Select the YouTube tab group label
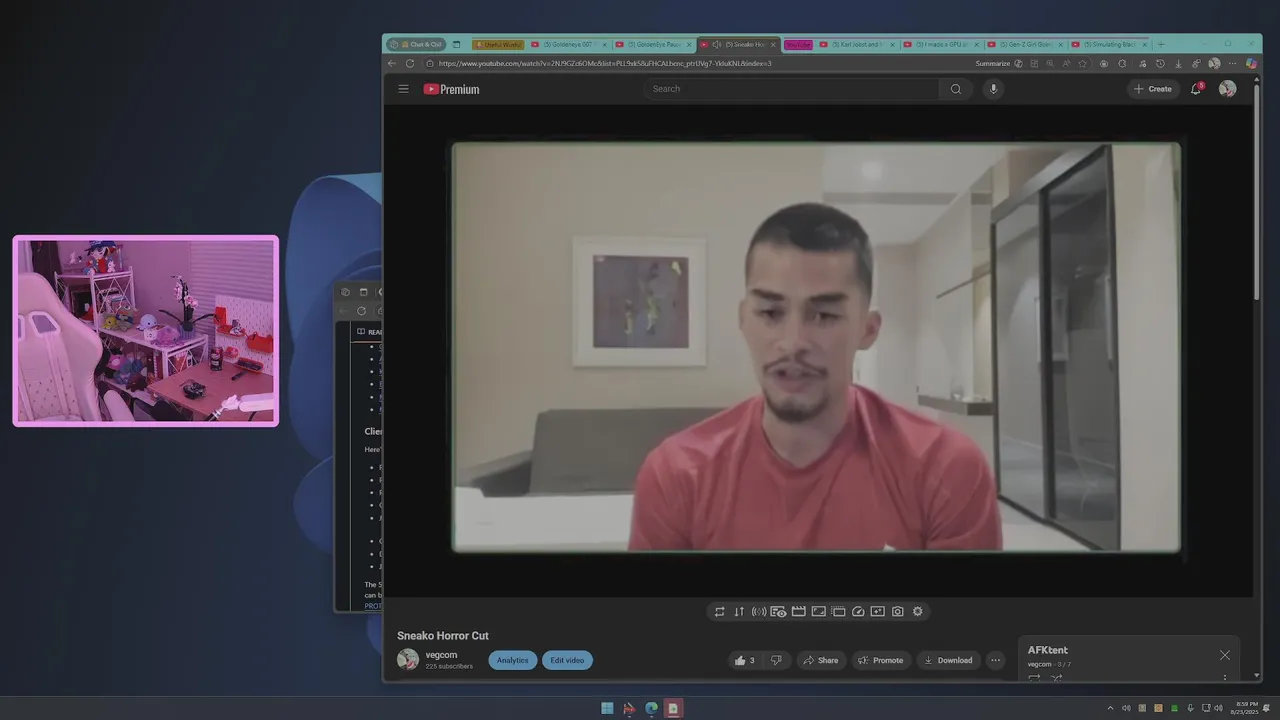Screen dimensions: 1280x720 (798, 44)
